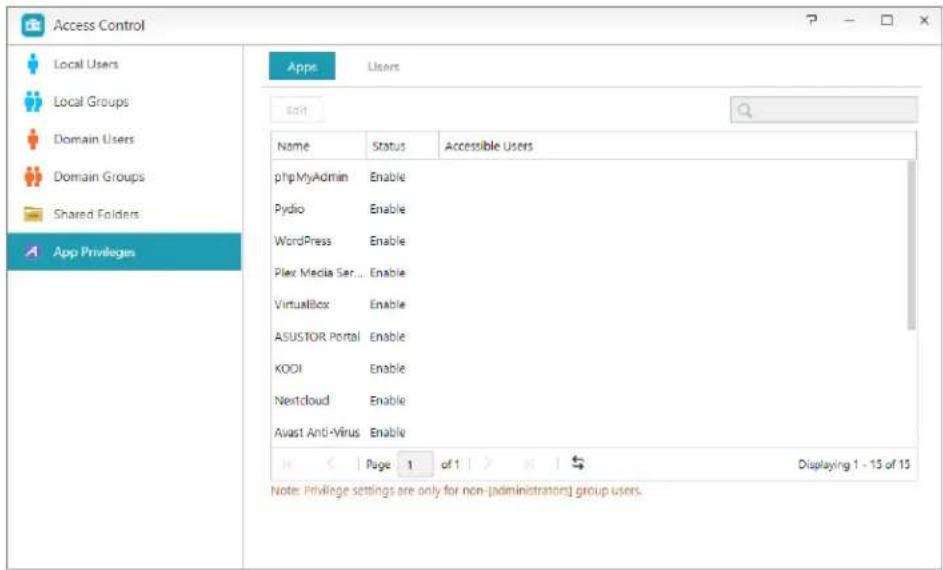Select the Avast Anti-Virus row
This screenshot has height=570, width=943.
pyautogui.click(x=589, y=432)
